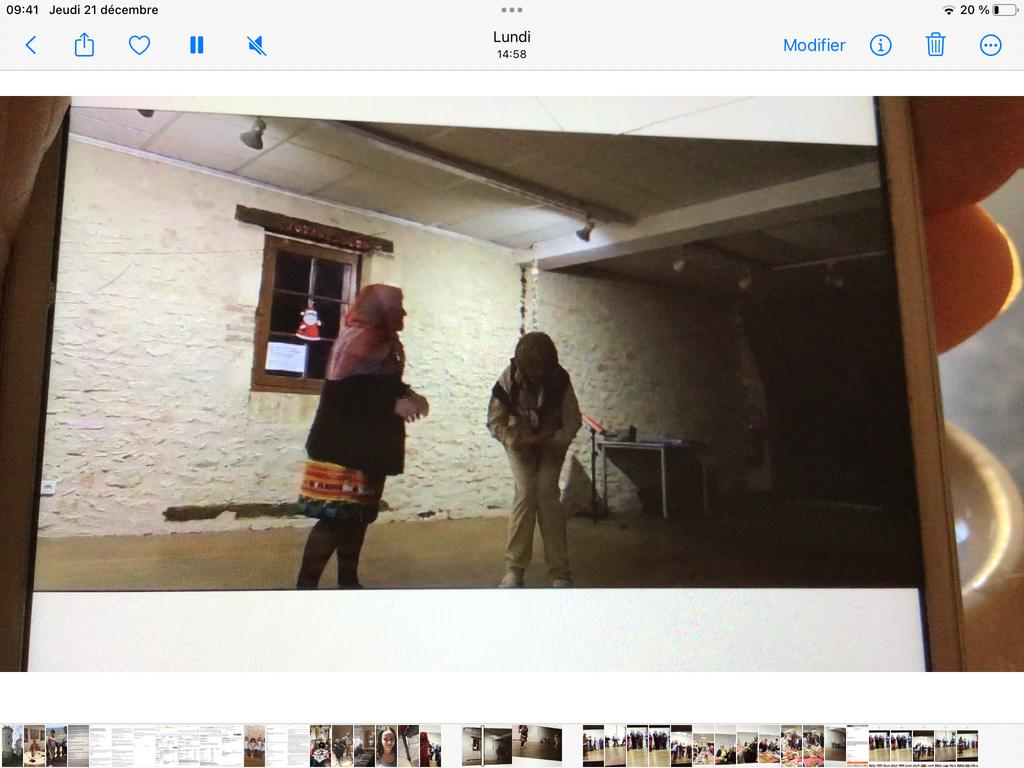Pause the playing video
The height and width of the screenshot is (768, 1024).
tap(197, 45)
